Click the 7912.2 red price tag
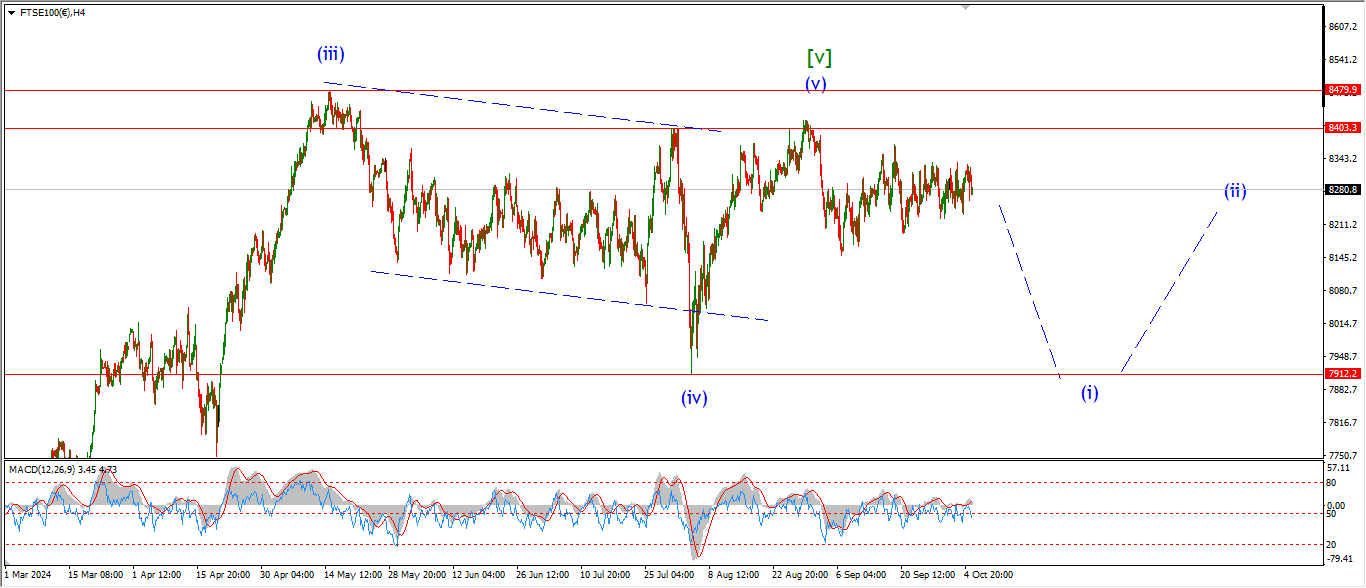The width and height of the screenshot is (1366, 588). pos(1343,374)
